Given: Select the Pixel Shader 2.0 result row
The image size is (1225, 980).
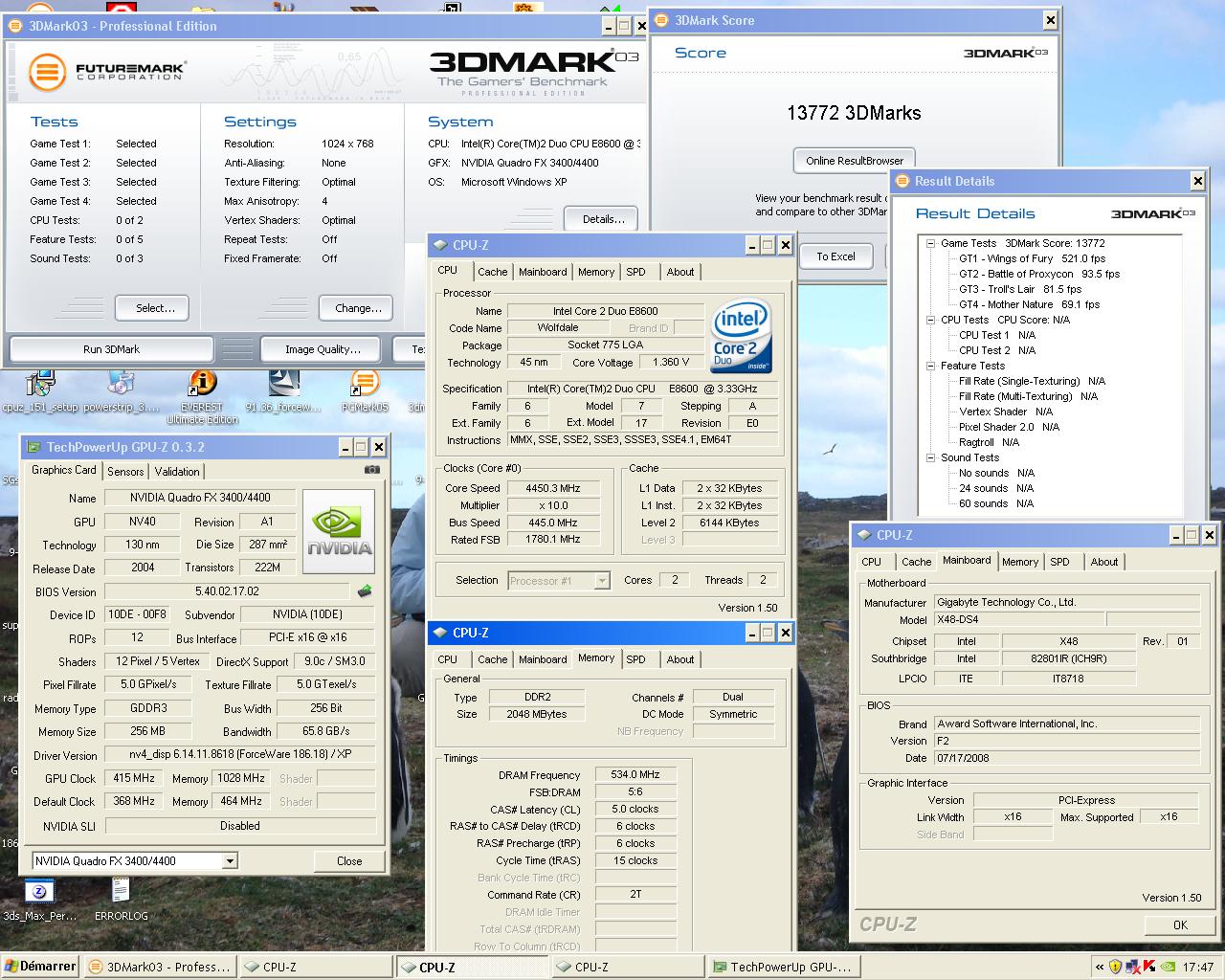Looking at the screenshot, I should pos(1009,427).
